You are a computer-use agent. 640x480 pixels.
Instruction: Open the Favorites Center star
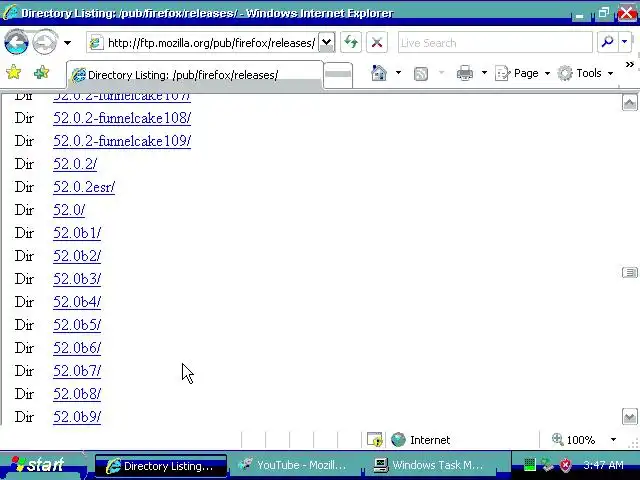point(13,73)
